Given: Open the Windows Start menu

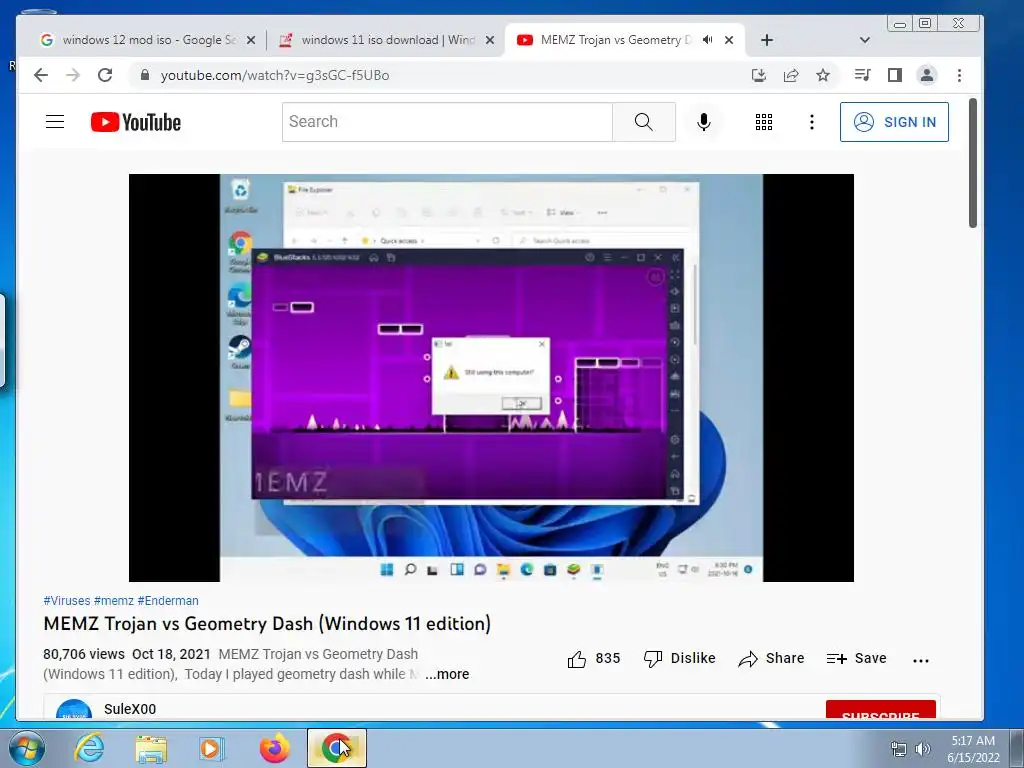Looking at the screenshot, I should pyautogui.click(x=27, y=748).
